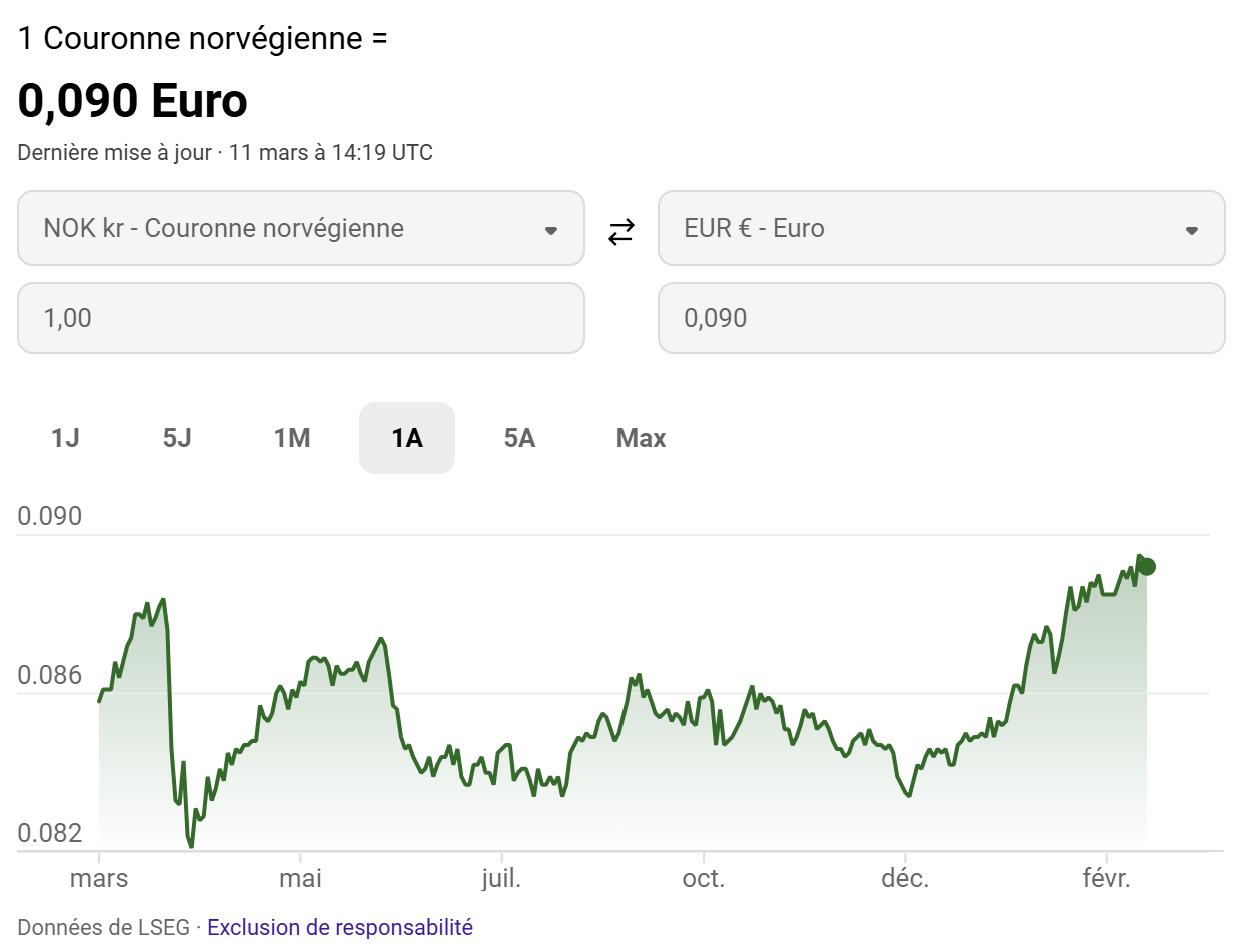Click the mars label on the axis
Viewport: 1242px width, 952px height.
click(99, 879)
